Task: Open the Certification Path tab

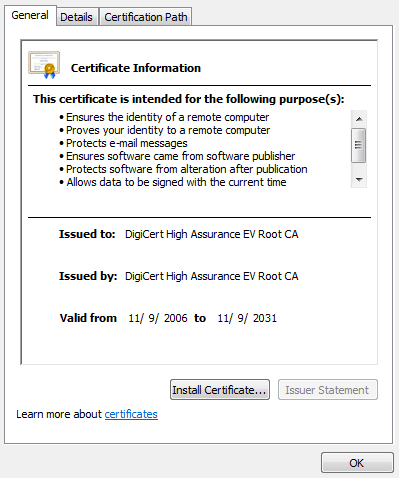Action: (x=146, y=17)
